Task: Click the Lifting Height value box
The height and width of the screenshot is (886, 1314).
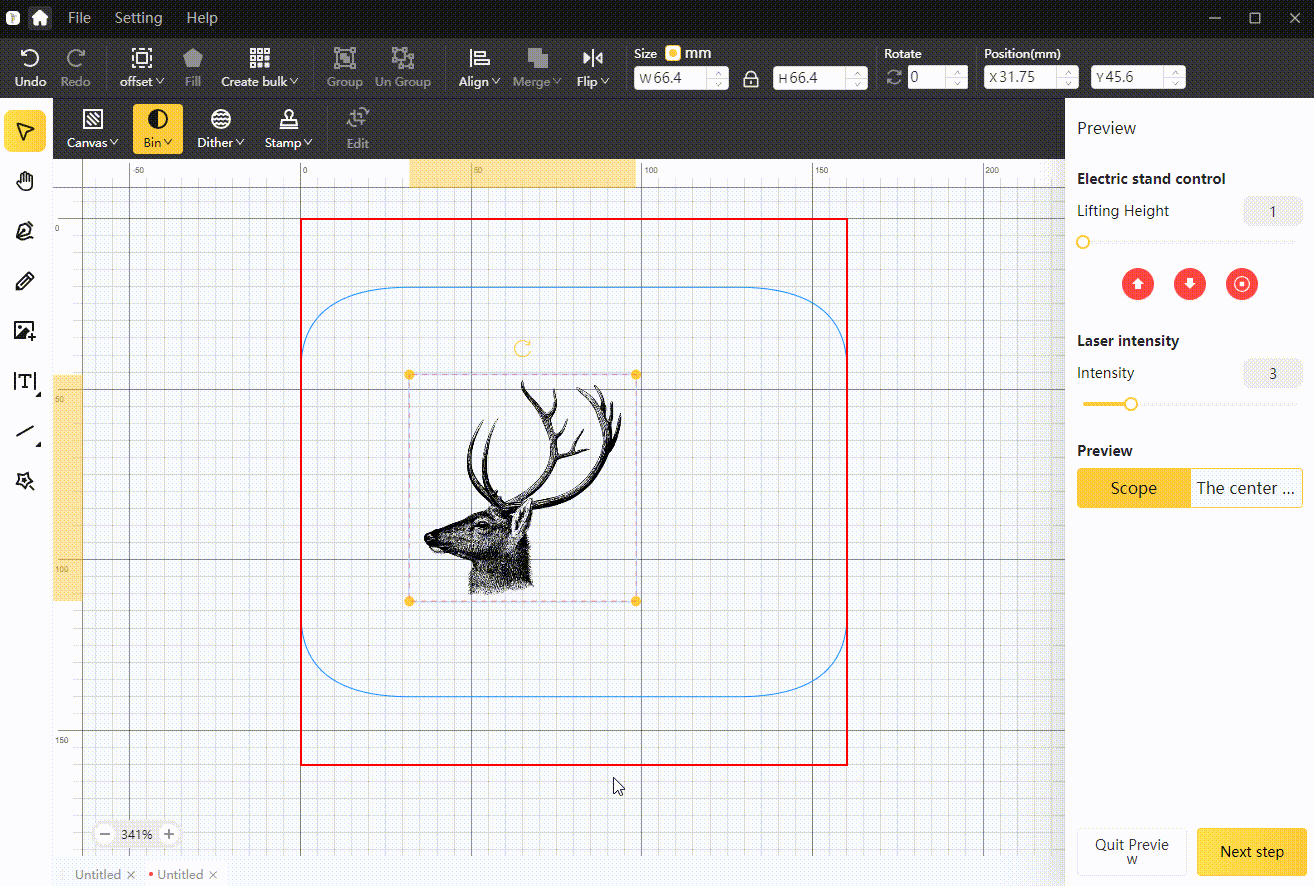Action: (x=1273, y=211)
